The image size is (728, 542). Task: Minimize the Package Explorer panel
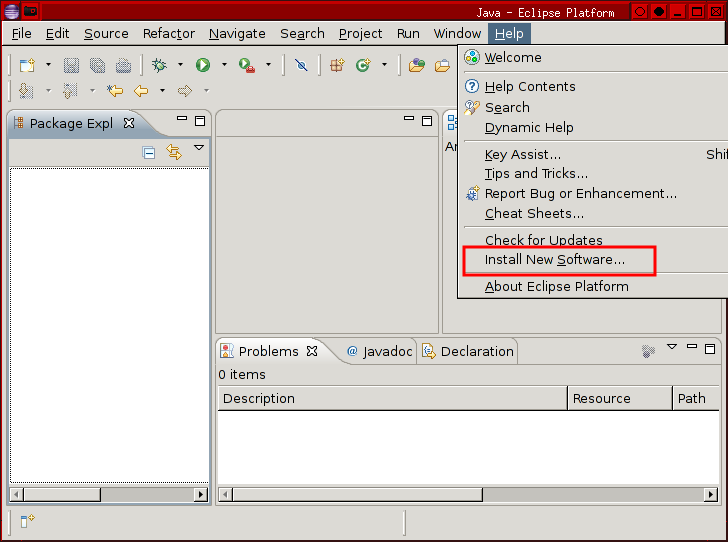(x=182, y=118)
